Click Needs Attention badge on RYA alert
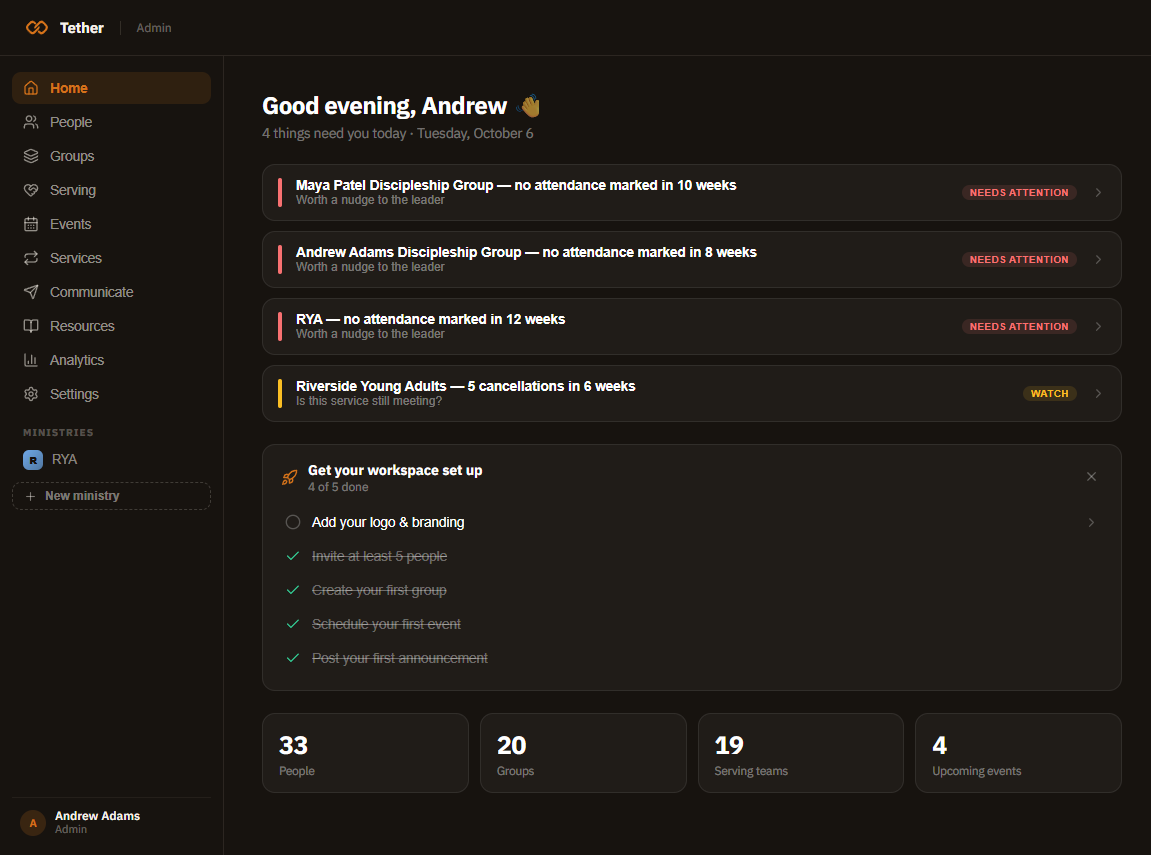 pyautogui.click(x=1019, y=327)
